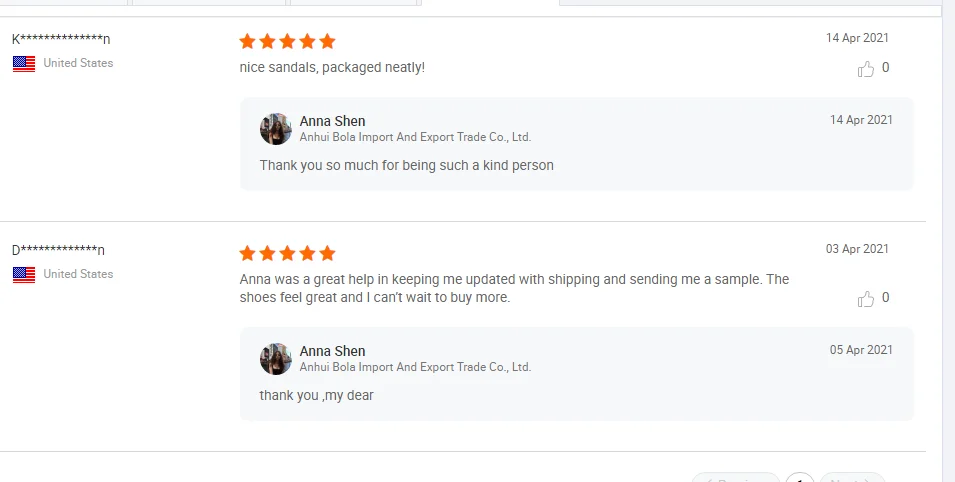955x482 pixels.
Task: Click the thumbs-up icon on the sandals review
Action: 866,69
